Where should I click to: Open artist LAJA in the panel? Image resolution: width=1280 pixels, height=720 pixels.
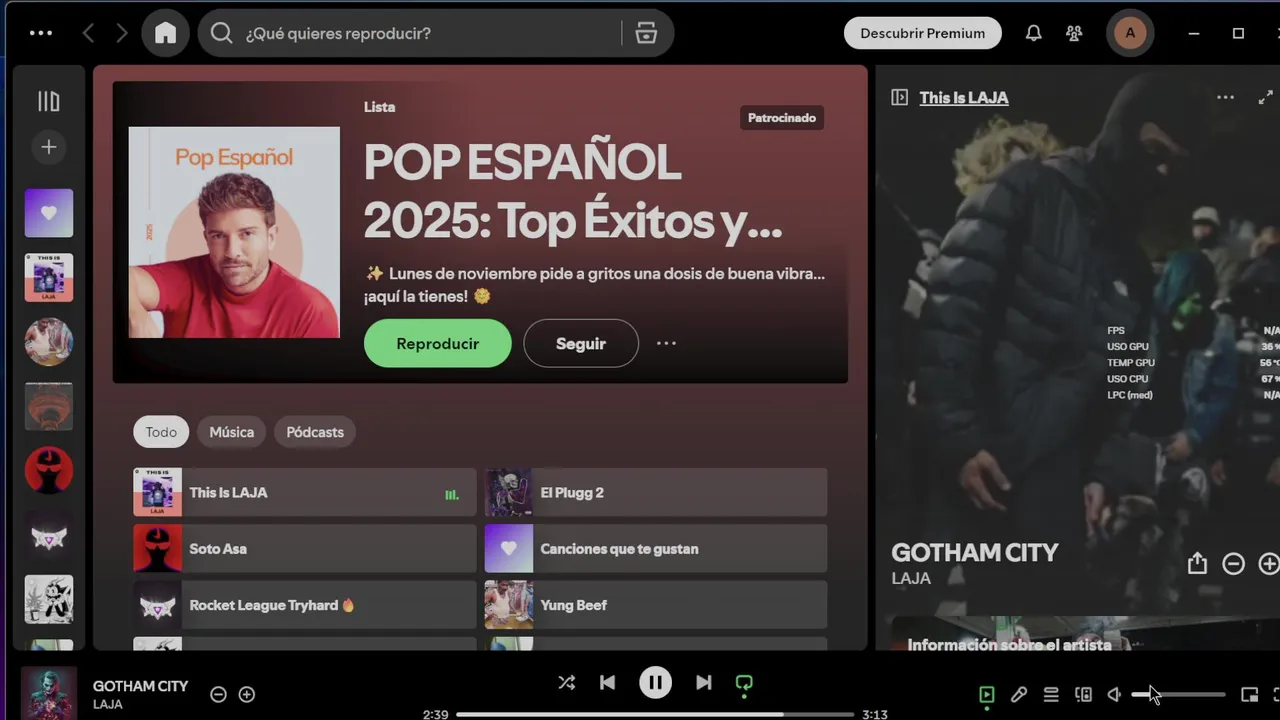click(x=911, y=578)
